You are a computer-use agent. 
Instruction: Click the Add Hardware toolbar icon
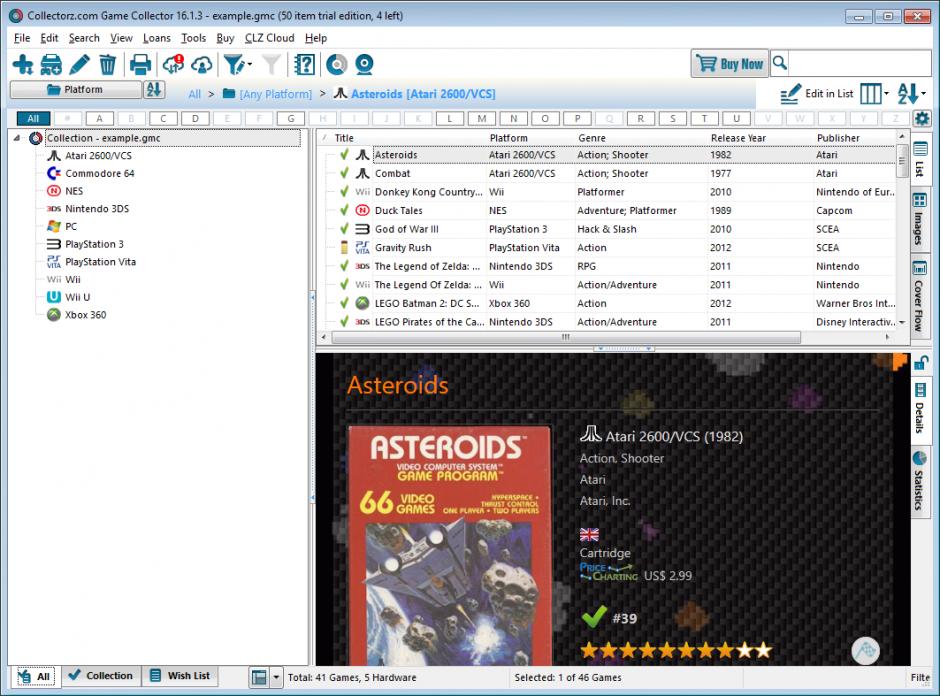tap(51, 64)
